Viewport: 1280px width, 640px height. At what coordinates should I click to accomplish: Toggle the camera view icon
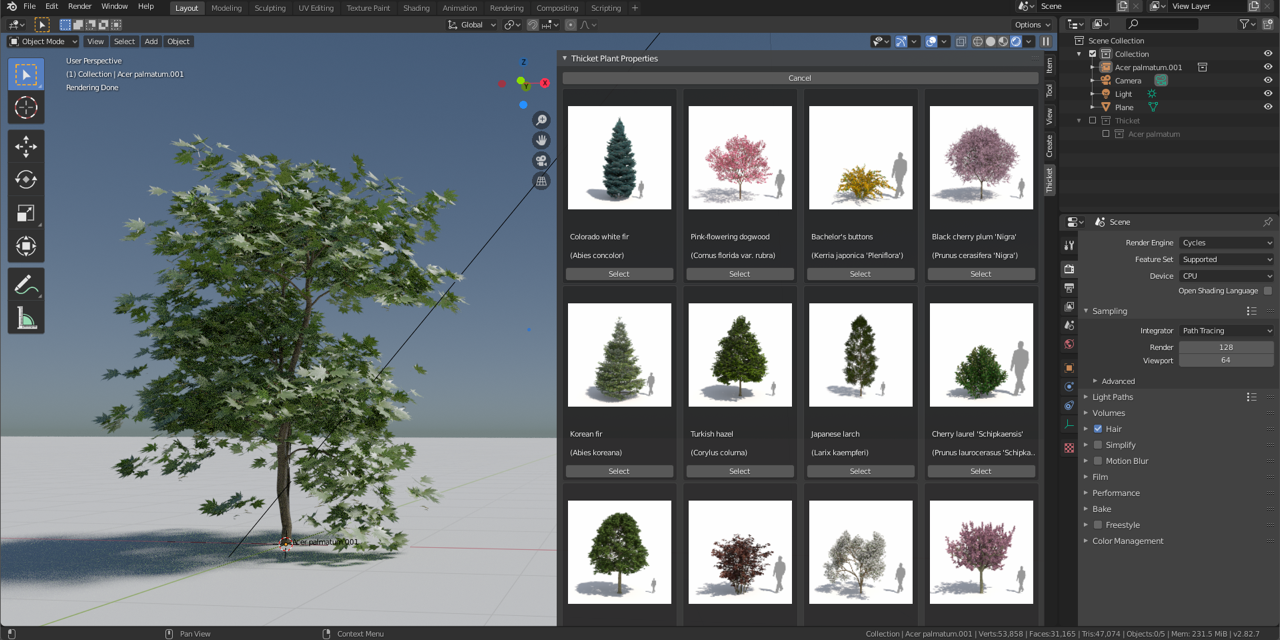541,161
